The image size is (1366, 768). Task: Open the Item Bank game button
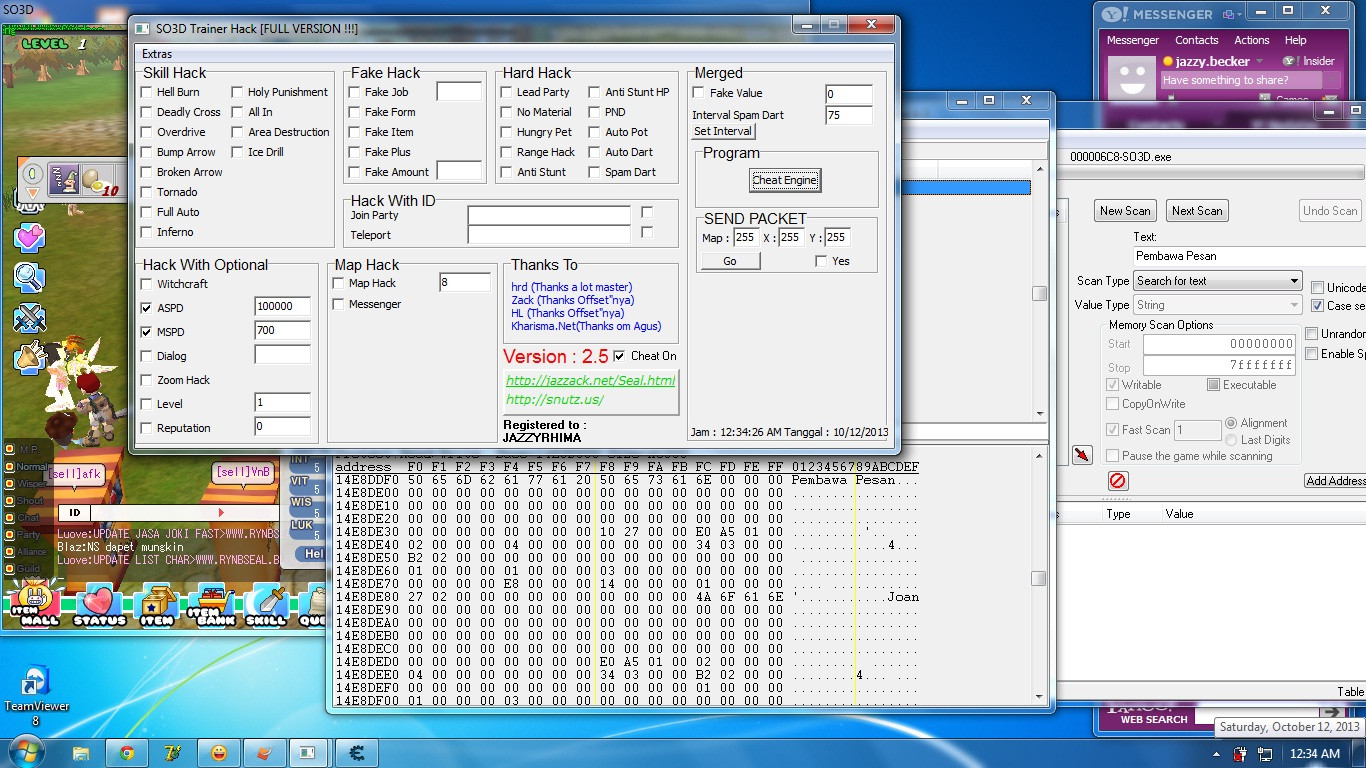(210, 604)
